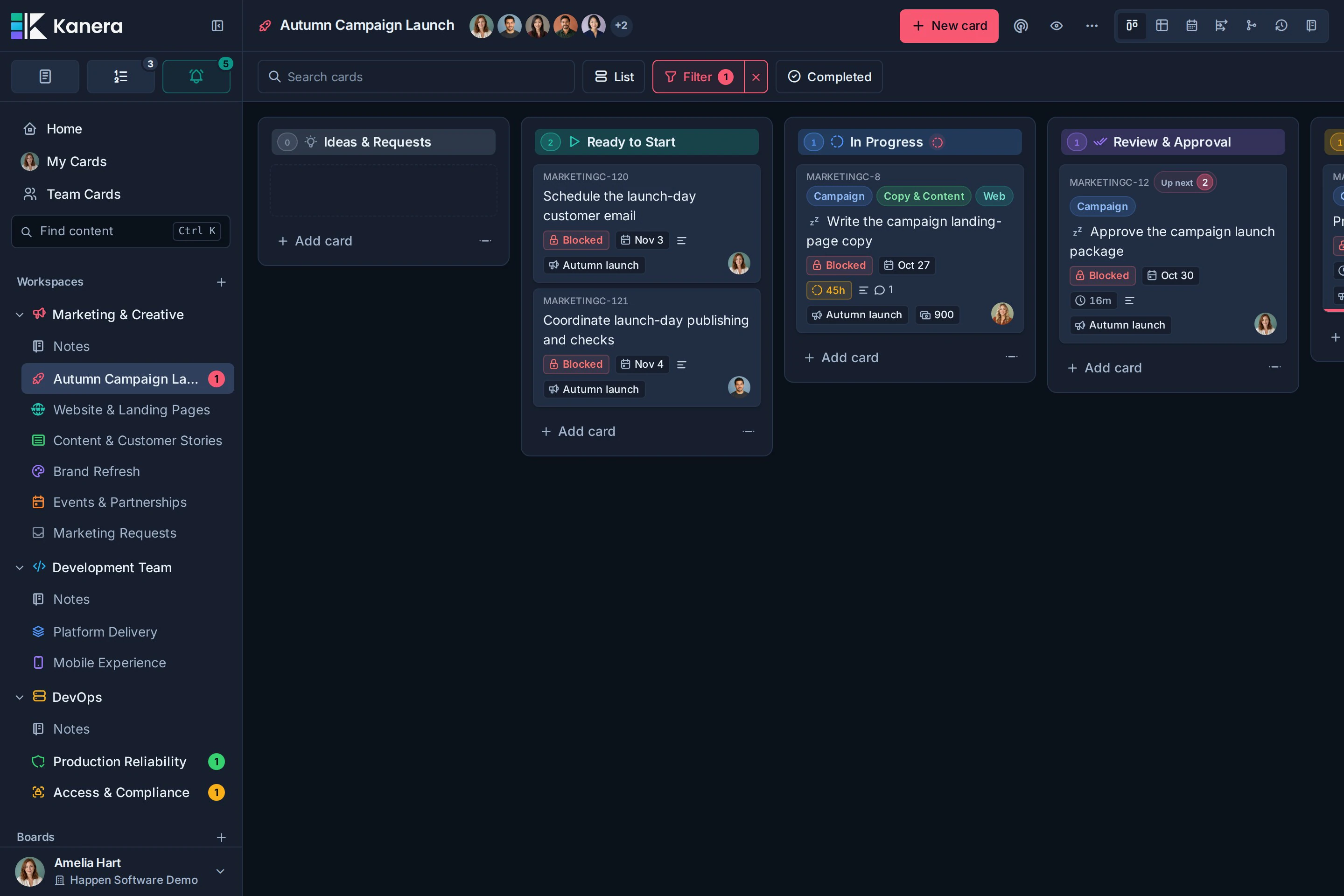The image size is (1344, 896).
Task: Open Ideas & Requests column options icon
Action: click(x=485, y=241)
